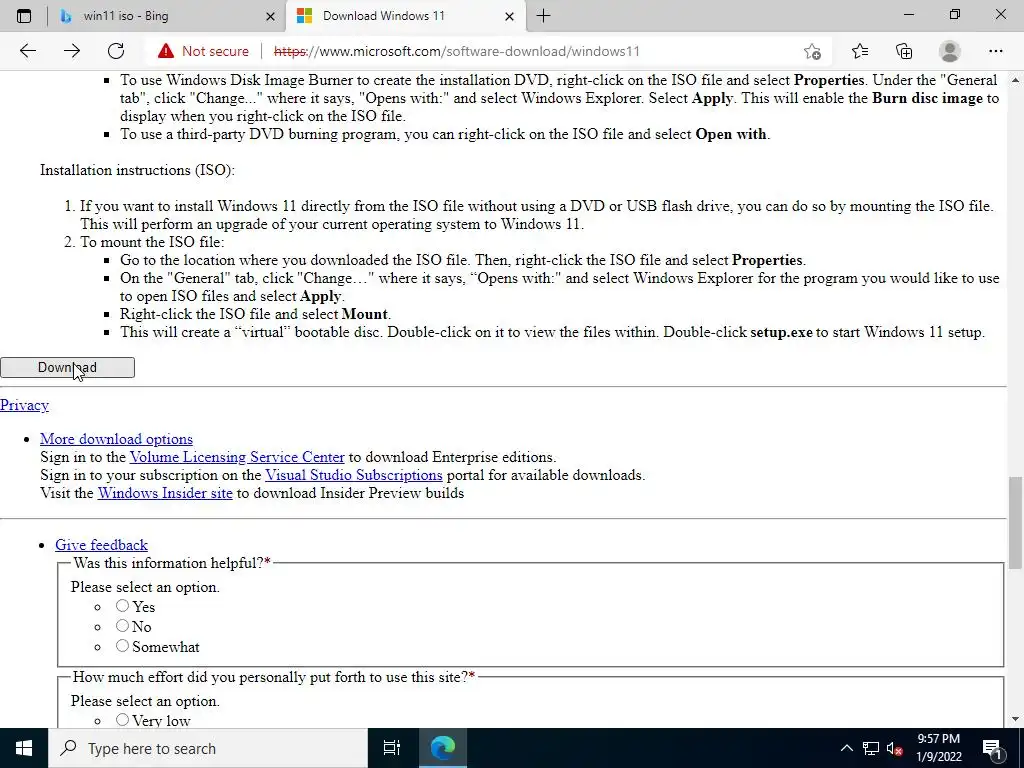Switch to the win11 iso - Bing tab
Screen dimensions: 1024x768
167,16
